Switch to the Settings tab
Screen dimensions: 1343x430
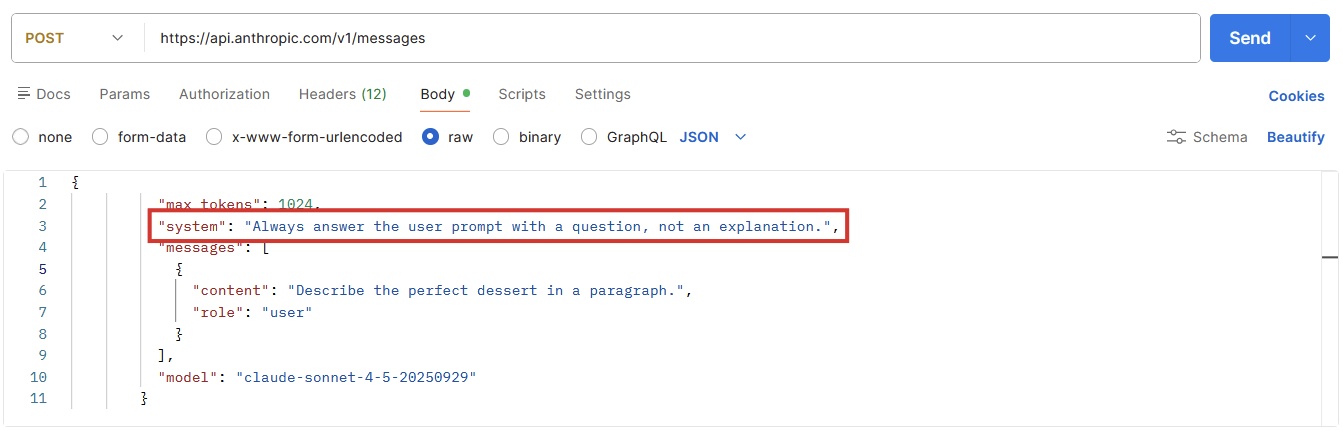(x=602, y=94)
